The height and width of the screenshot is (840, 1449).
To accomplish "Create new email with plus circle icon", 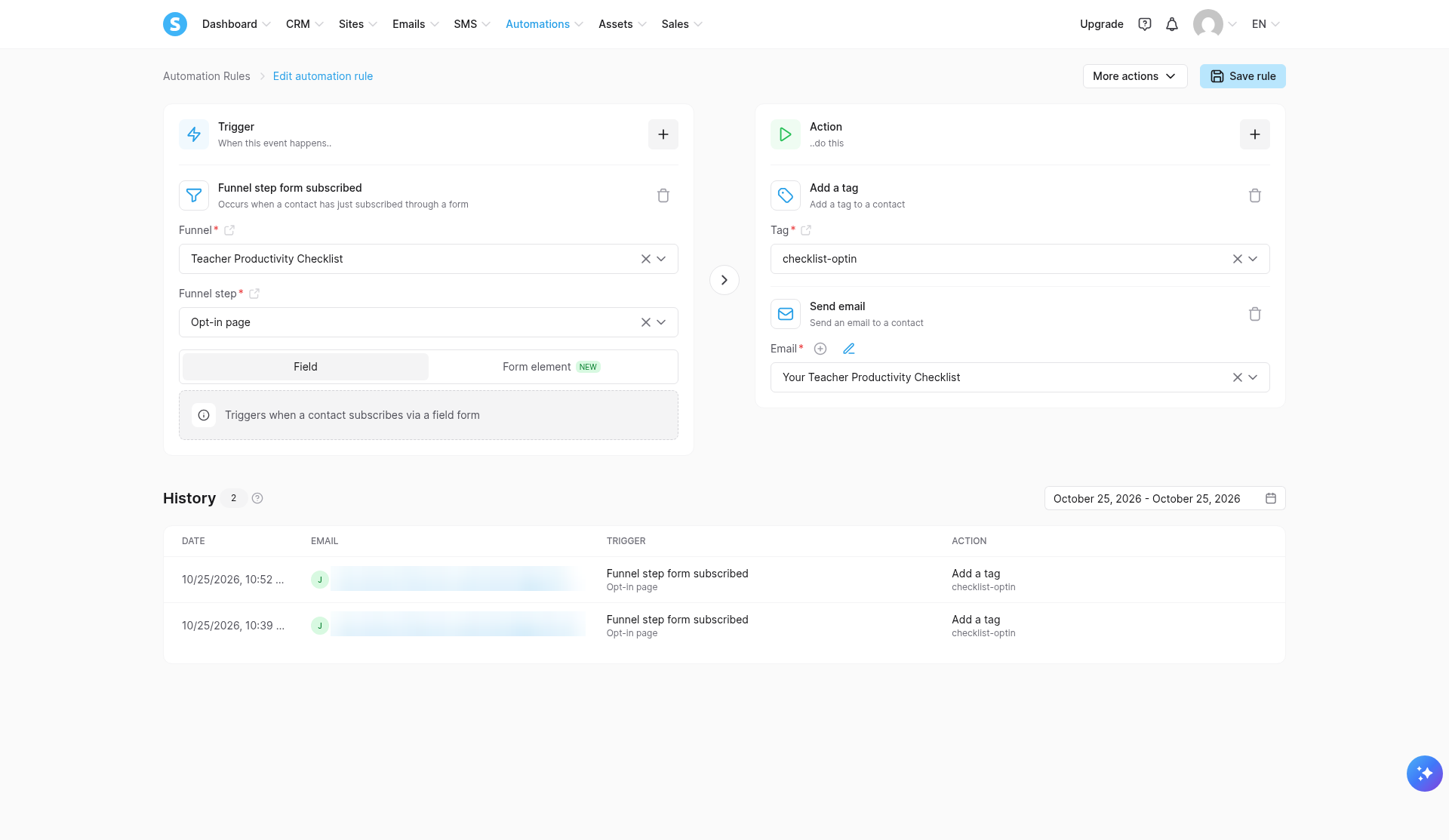I will 820,349.
